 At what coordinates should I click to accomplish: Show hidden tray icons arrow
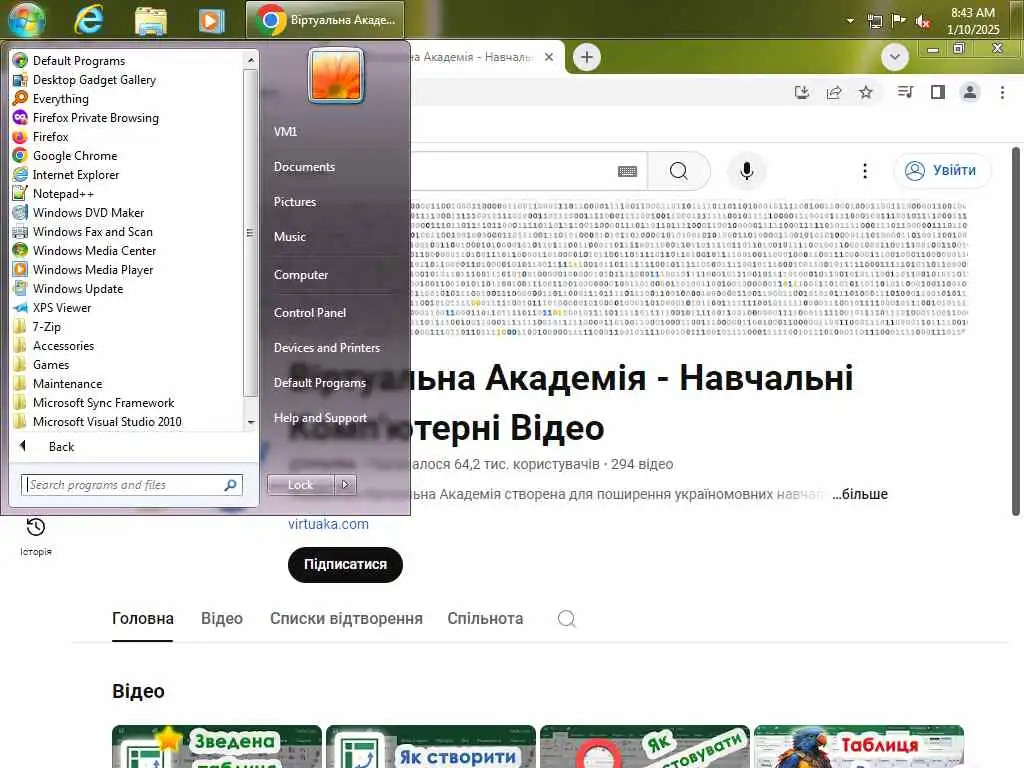[x=850, y=21]
